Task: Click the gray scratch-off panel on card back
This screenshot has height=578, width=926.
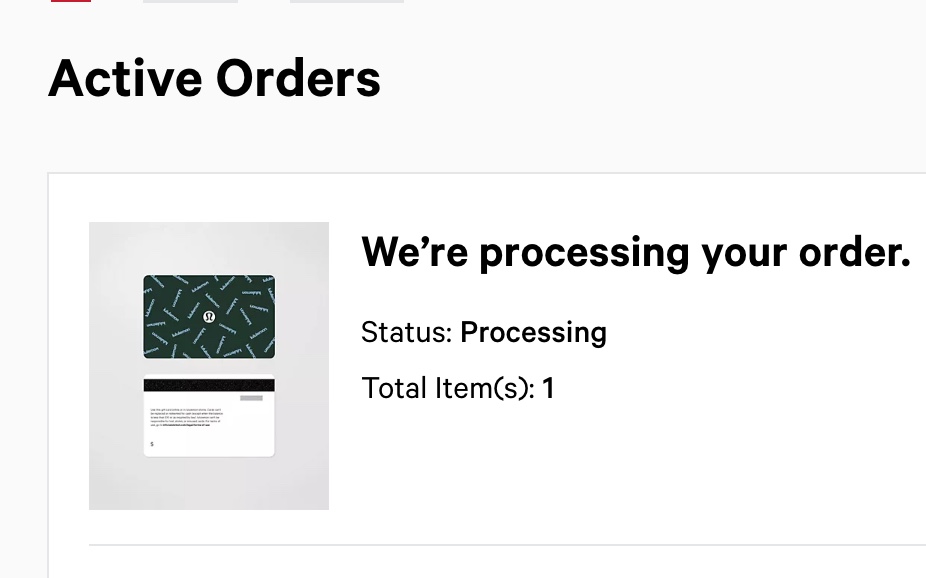Action: (x=251, y=398)
